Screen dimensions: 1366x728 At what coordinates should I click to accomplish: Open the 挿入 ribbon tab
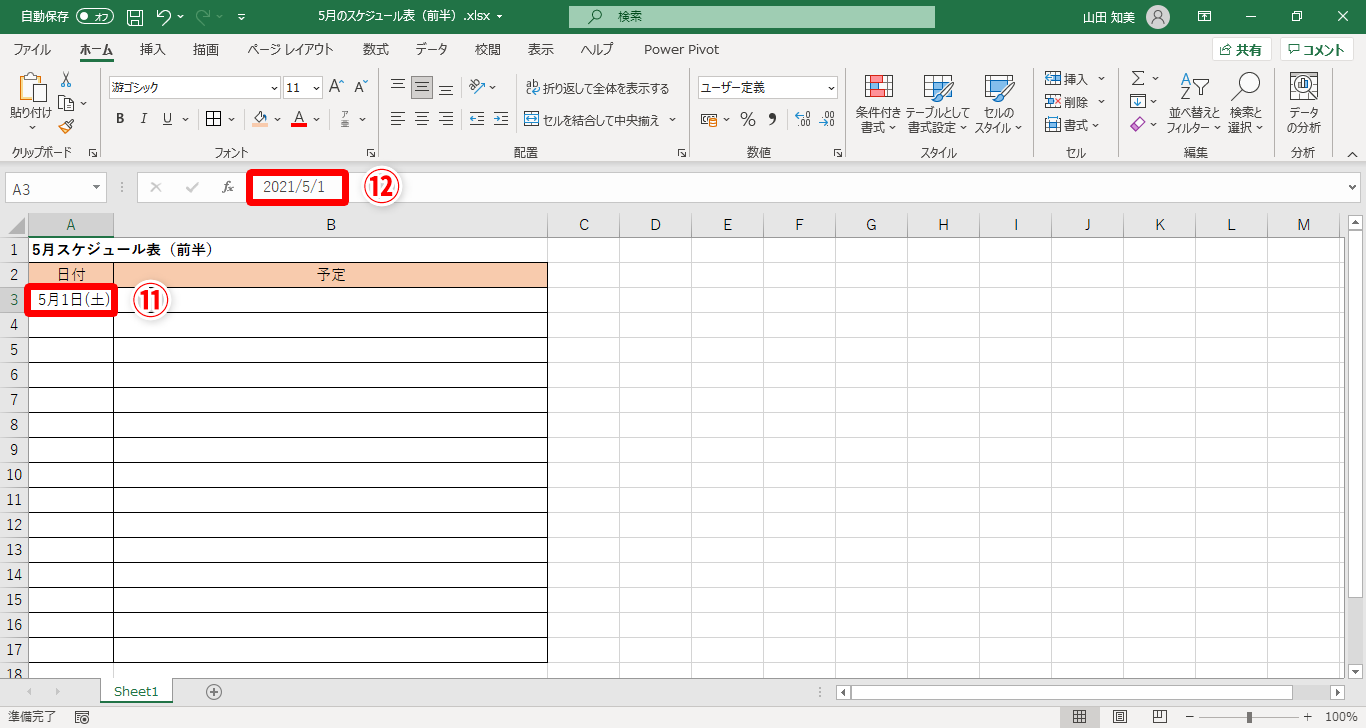[153, 49]
